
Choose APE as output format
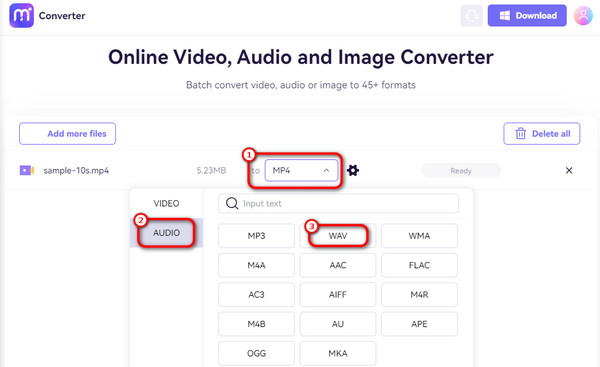[x=419, y=324]
